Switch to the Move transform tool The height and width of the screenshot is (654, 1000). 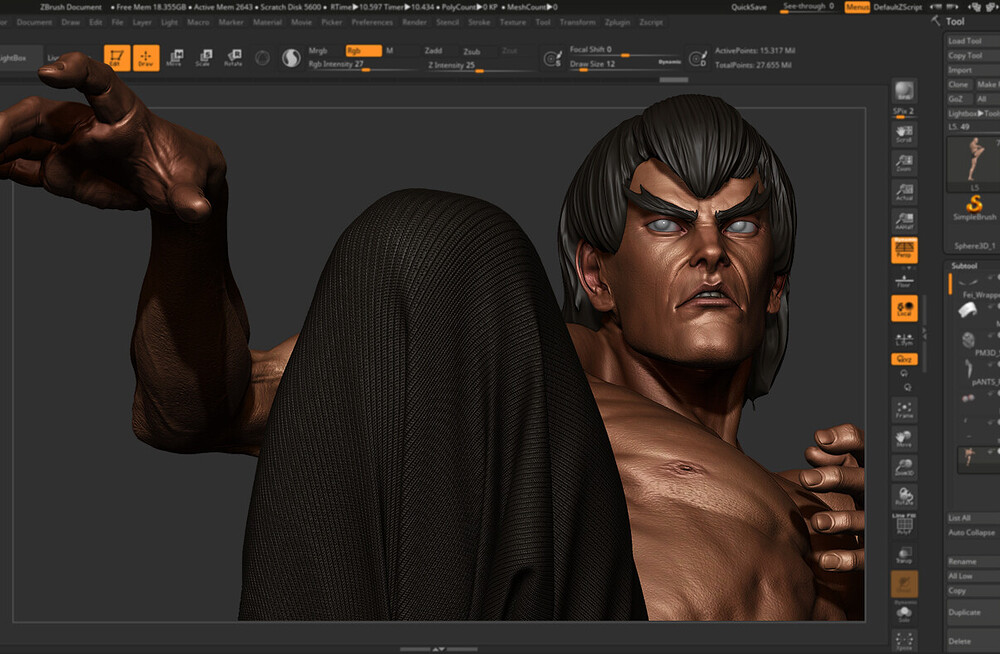coord(174,57)
